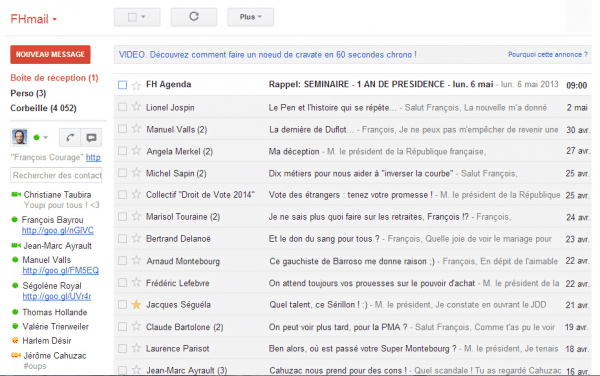
Task: Open 'On attend toujours vos prouesses' email
Action: coord(372,283)
